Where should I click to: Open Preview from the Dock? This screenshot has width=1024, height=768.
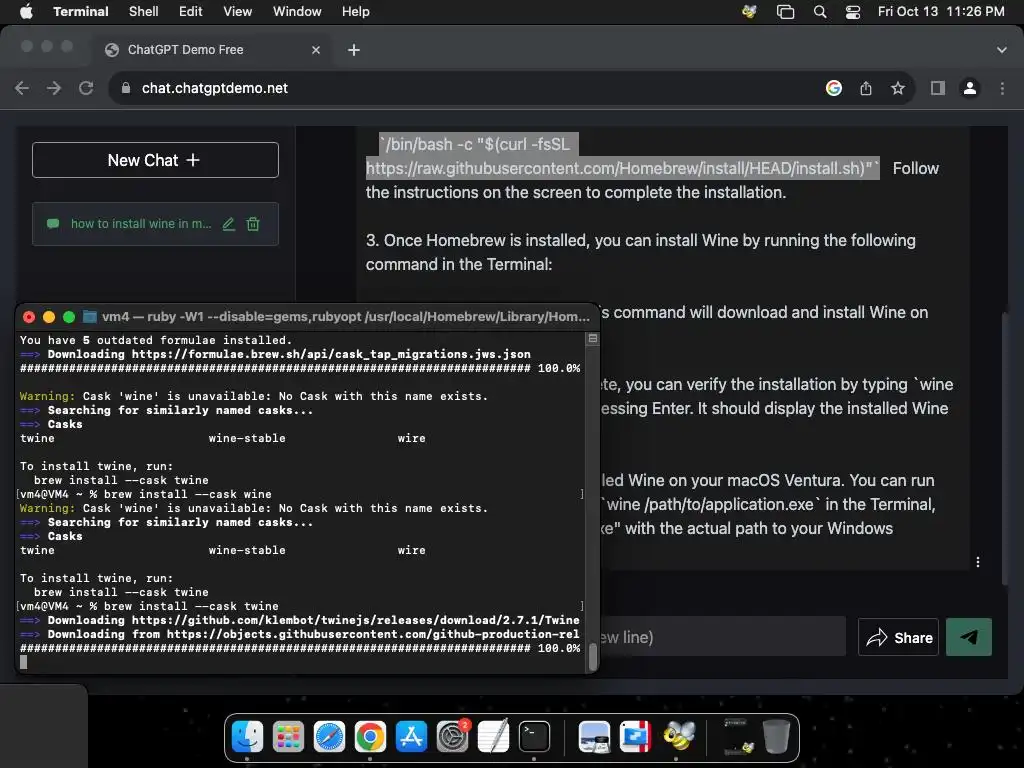click(x=594, y=737)
